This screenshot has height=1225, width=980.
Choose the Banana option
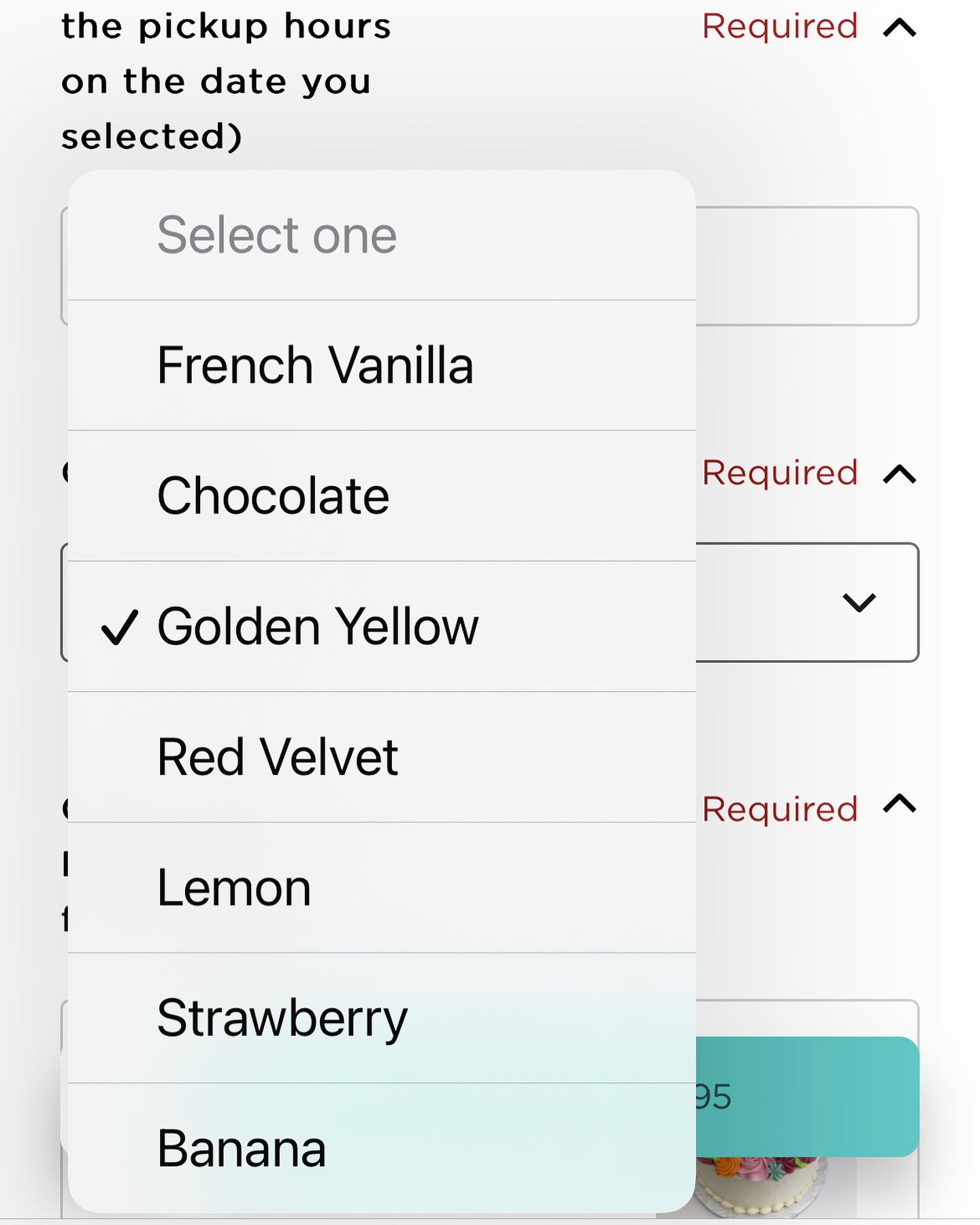(x=242, y=1149)
